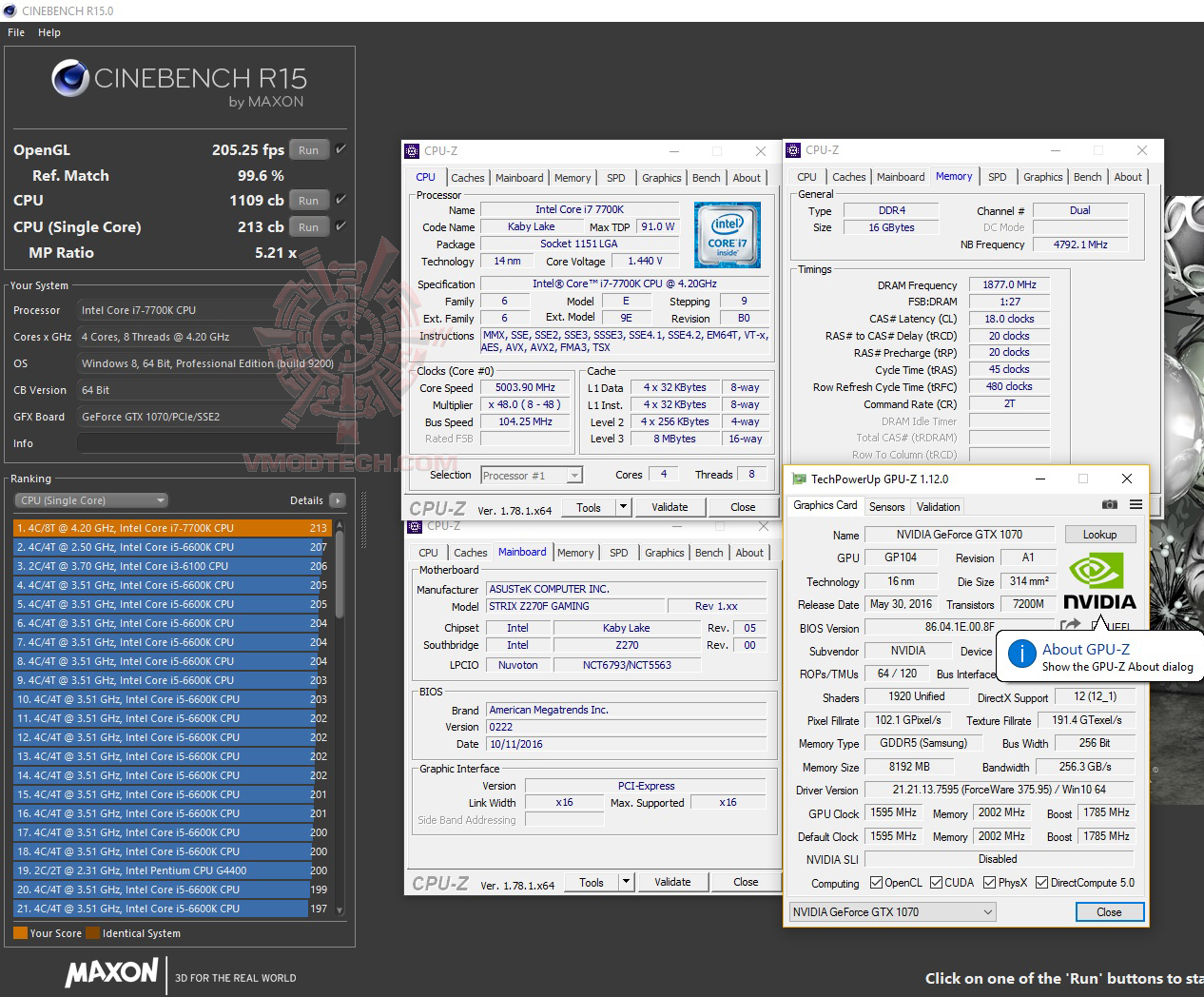Toggle the OpenCL checkbox
Screen dimensions: 1204x997
[x=874, y=882]
